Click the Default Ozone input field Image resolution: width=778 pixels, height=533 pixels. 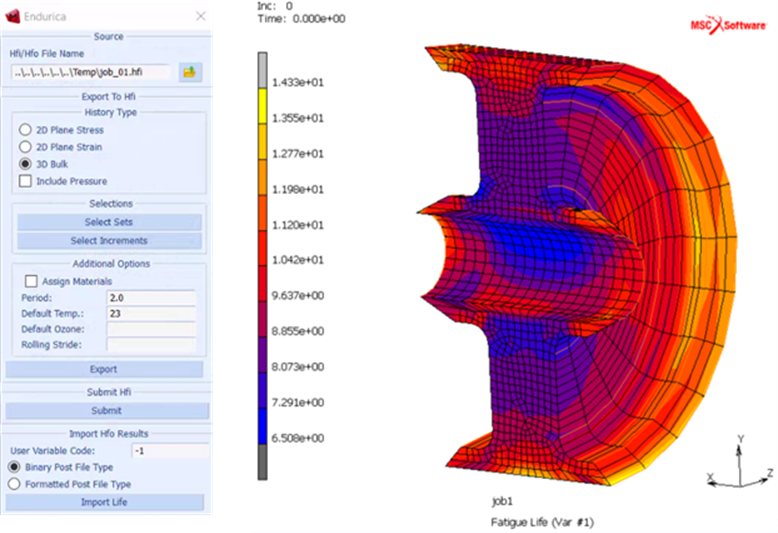(x=151, y=329)
